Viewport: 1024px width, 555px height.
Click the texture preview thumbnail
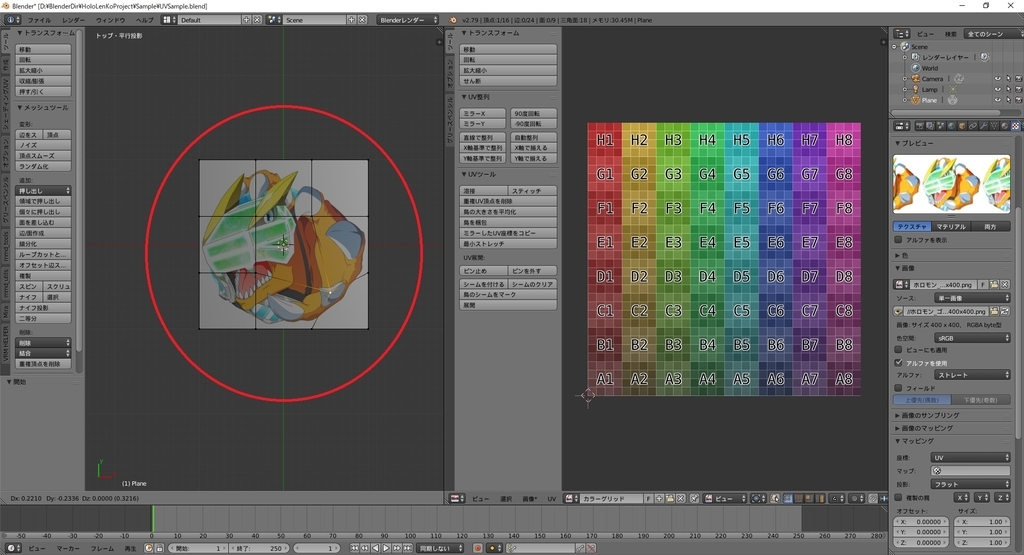click(x=952, y=183)
